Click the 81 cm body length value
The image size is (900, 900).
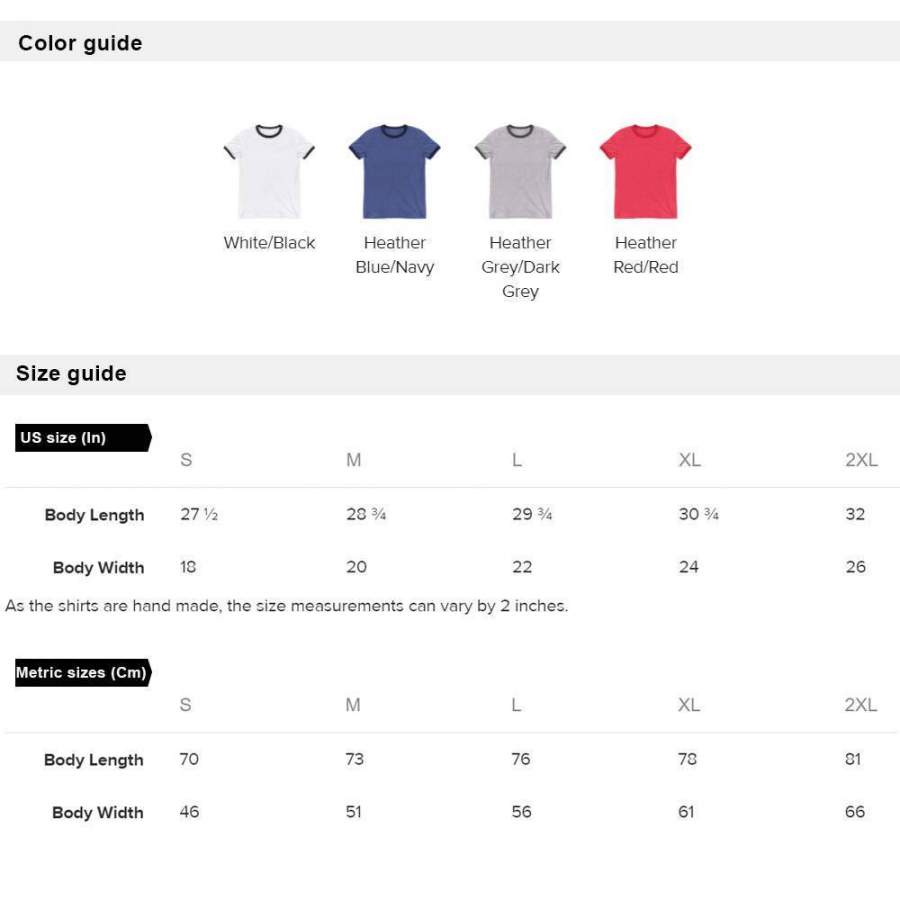[853, 759]
